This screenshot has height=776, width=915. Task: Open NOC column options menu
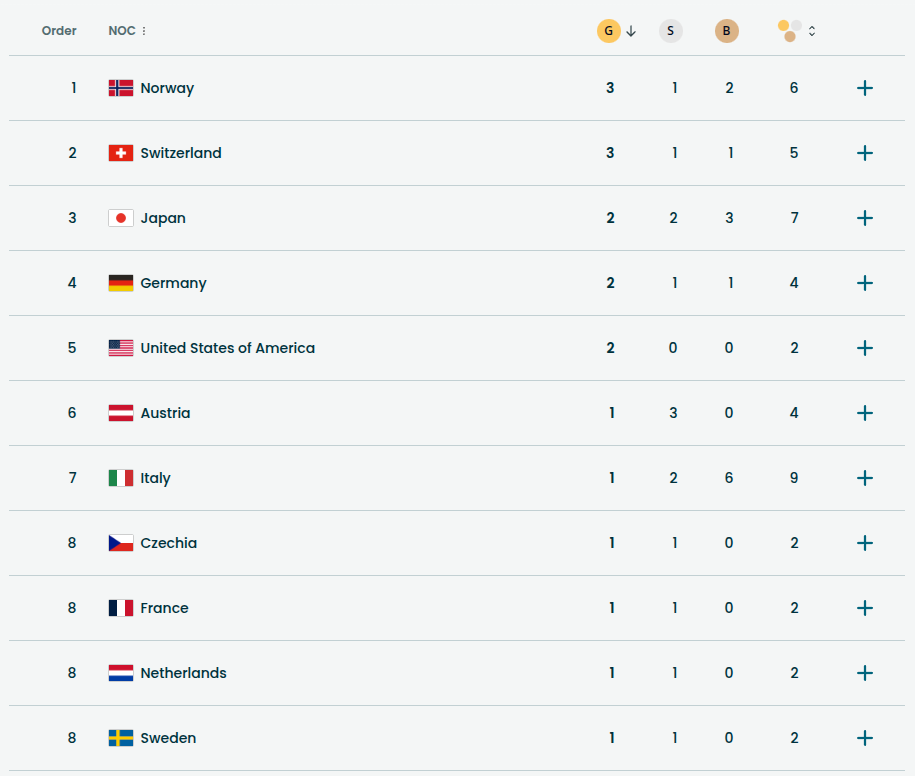point(144,31)
